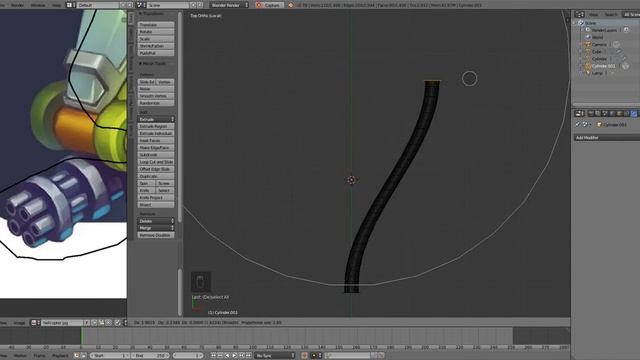Open the timeline Frame menu
This screenshot has height=360, width=640.
(x=39, y=356)
